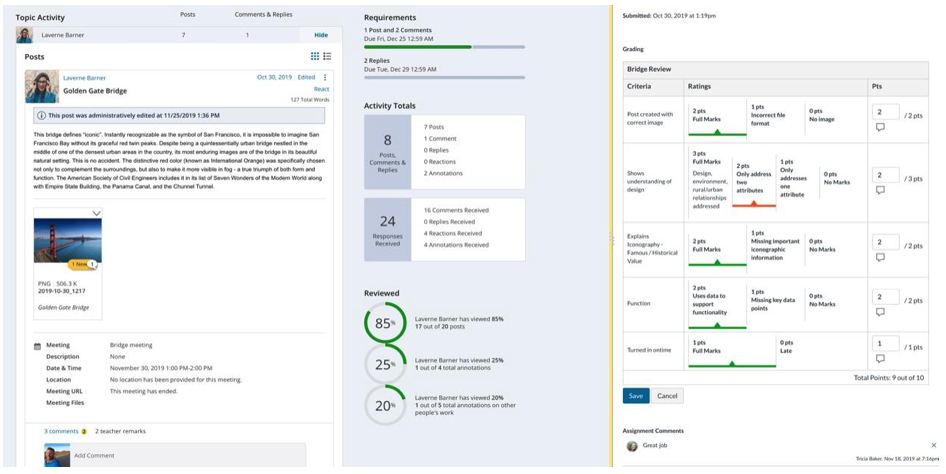Click the Posts column header

coord(188,14)
